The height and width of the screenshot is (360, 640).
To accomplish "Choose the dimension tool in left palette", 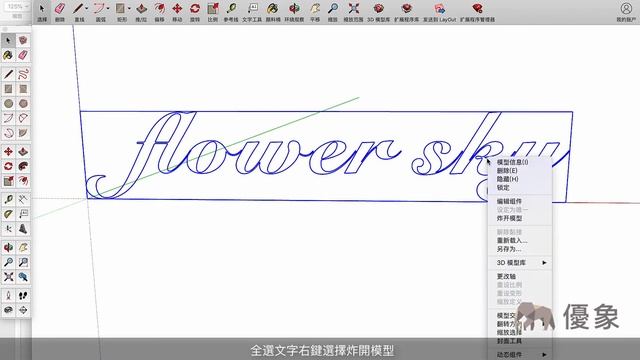I will click(23, 199).
